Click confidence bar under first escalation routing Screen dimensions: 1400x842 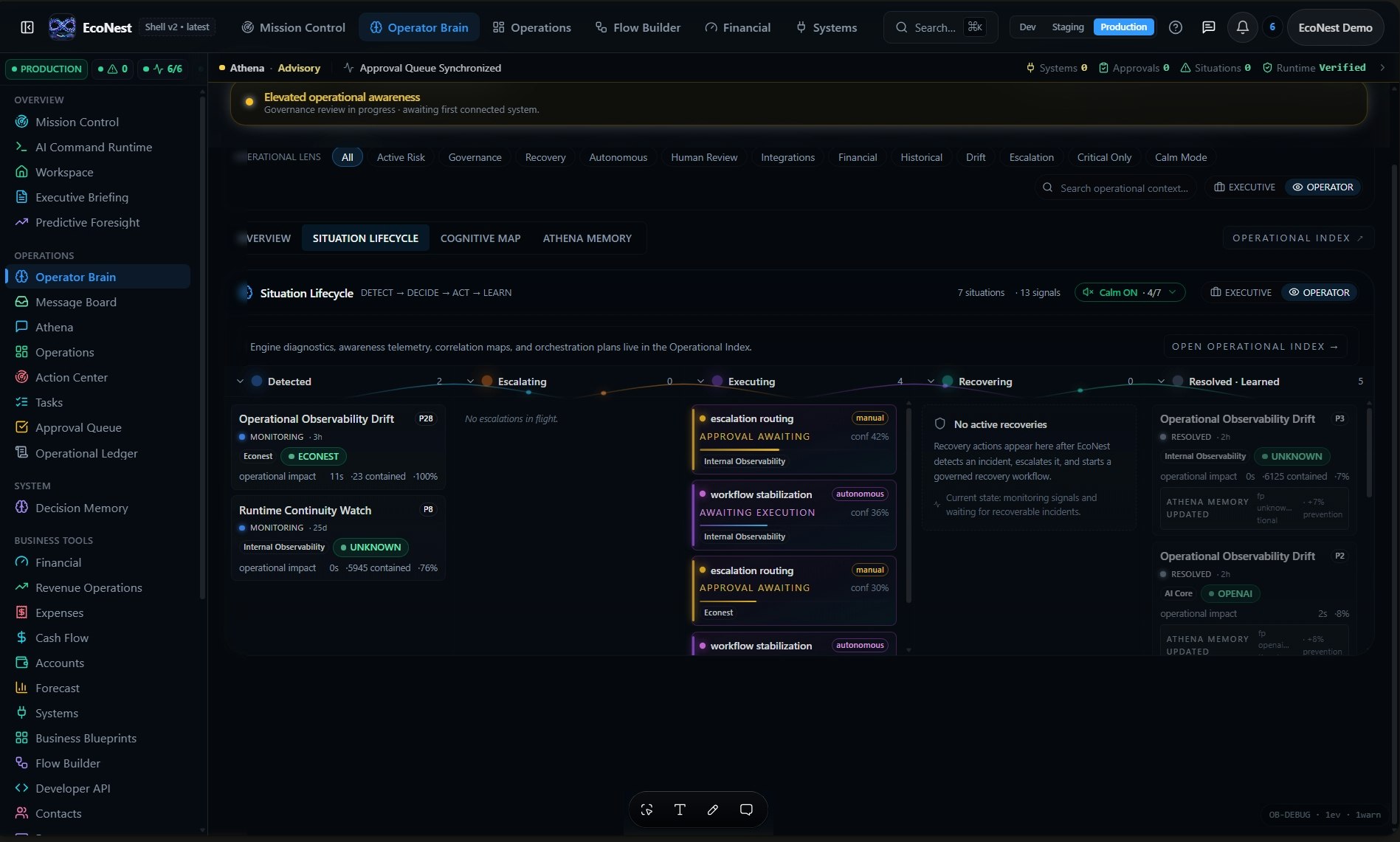click(739, 449)
